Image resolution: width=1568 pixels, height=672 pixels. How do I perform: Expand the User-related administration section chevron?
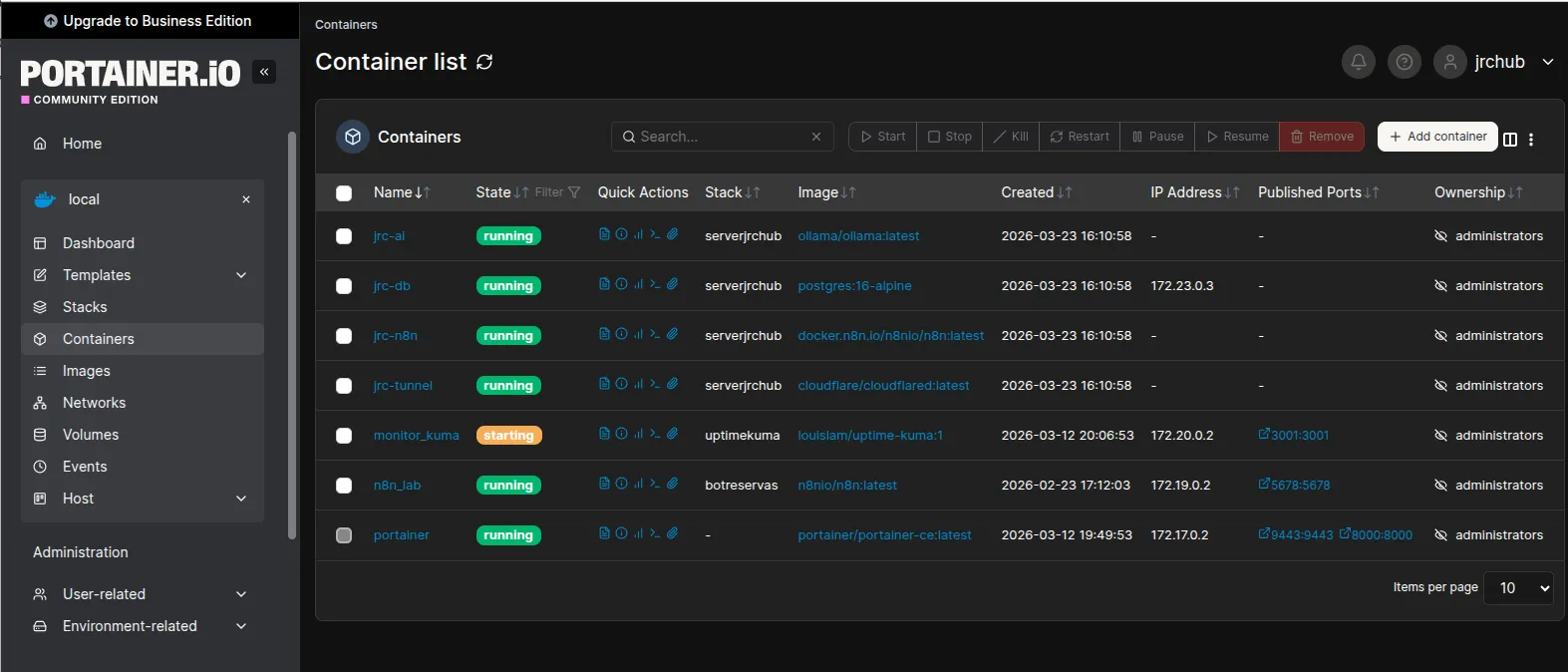click(241, 594)
